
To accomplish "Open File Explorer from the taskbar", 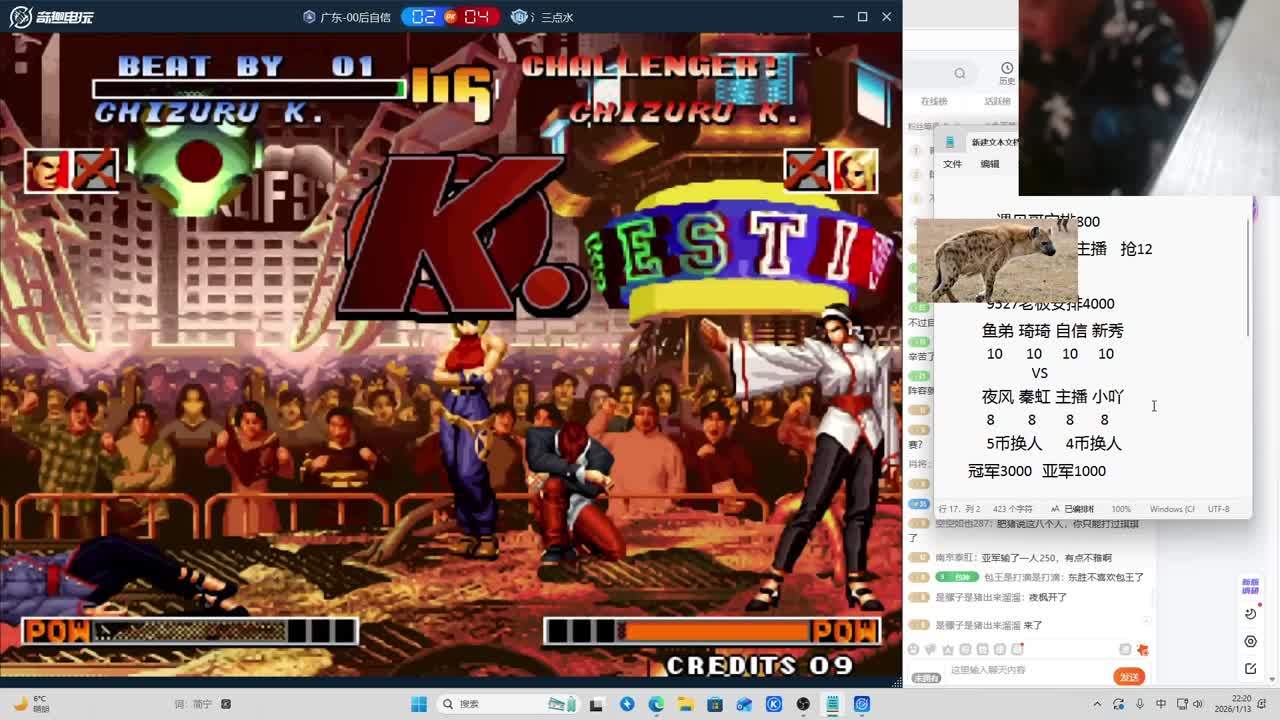I will click(685, 704).
